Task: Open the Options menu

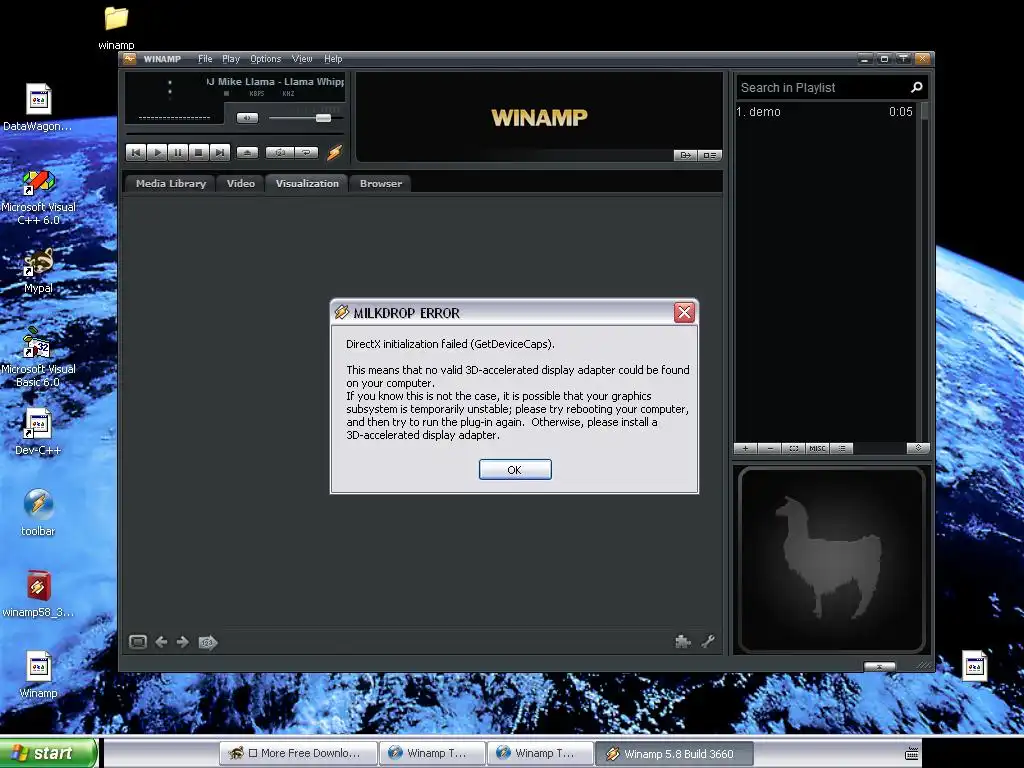Action: pos(265,59)
